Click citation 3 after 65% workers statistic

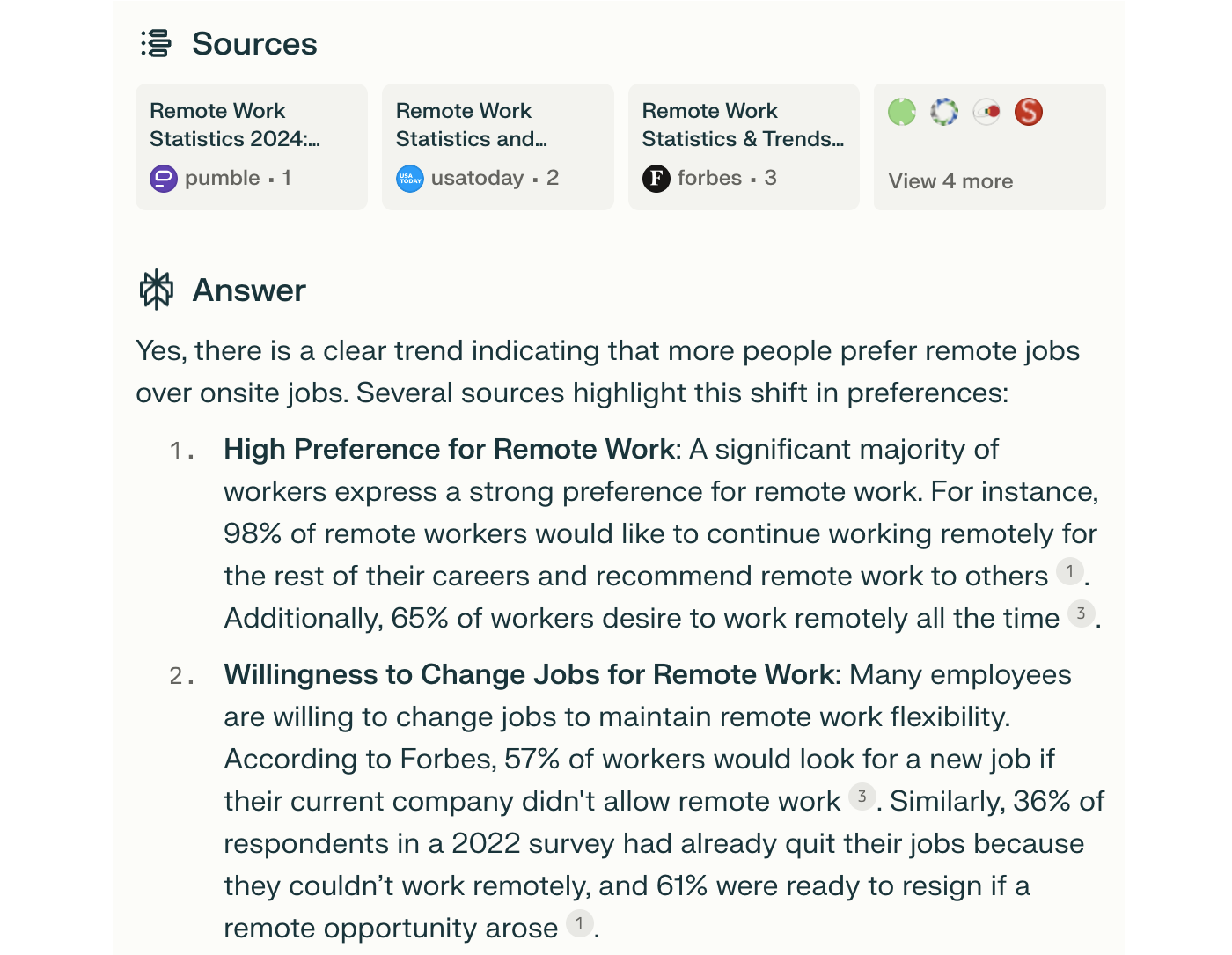[x=1082, y=613]
